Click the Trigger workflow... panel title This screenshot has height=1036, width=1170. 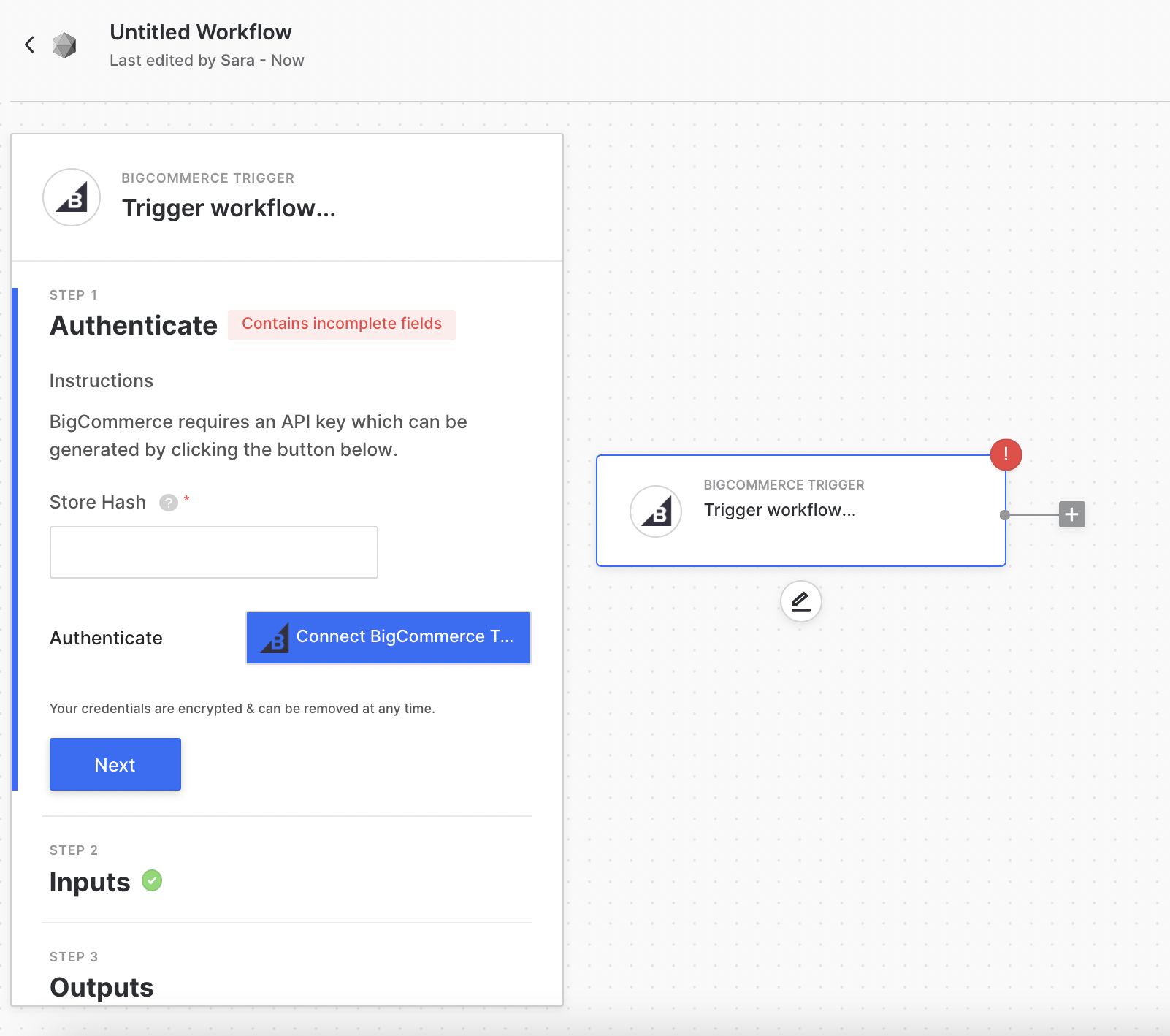pos(229,208)
